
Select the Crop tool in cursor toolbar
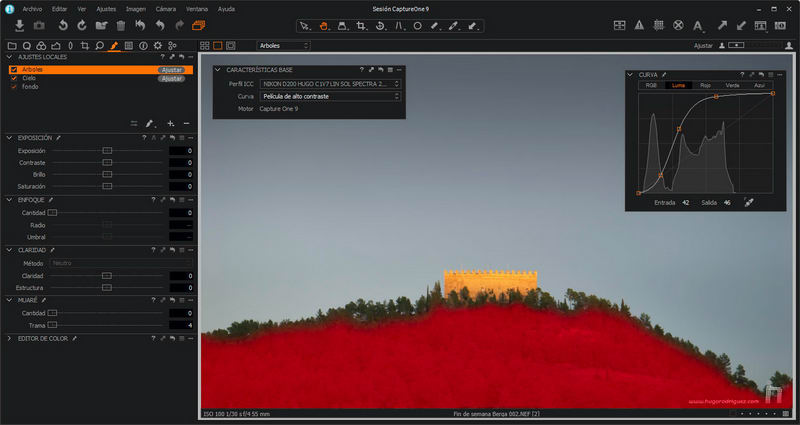(x=361, y=26)
